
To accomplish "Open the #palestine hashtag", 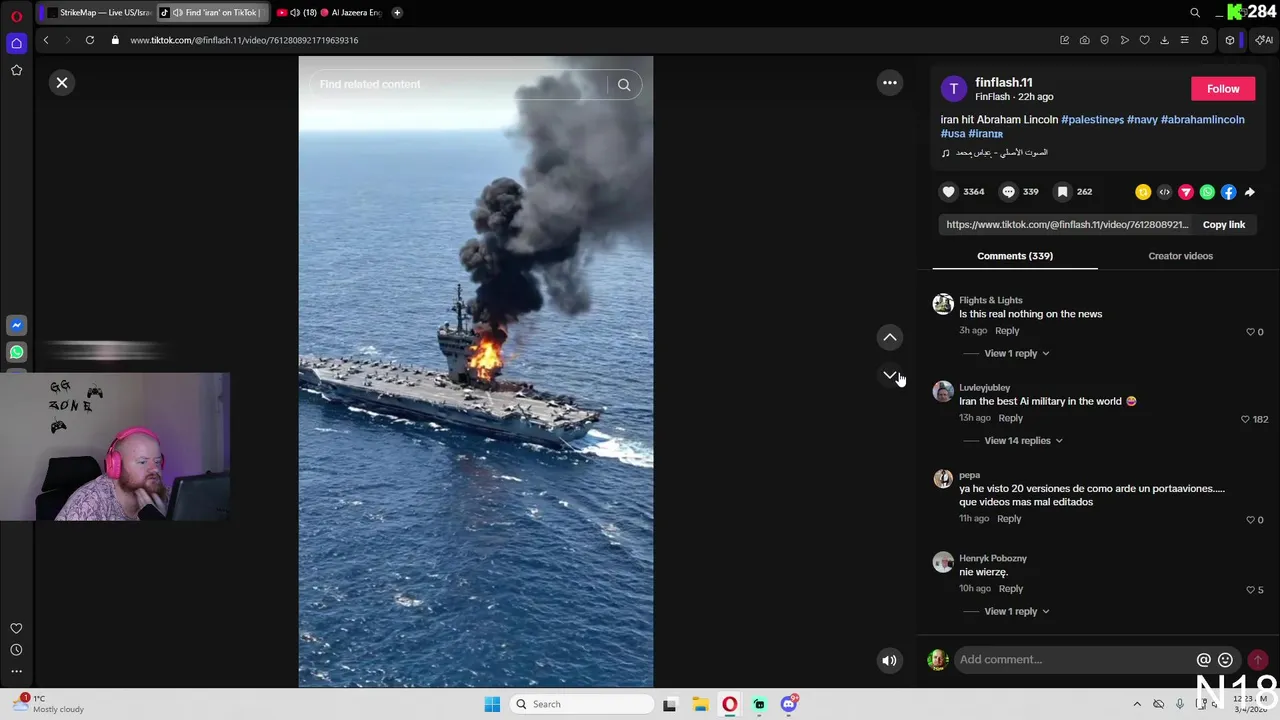I will 1092,119.
